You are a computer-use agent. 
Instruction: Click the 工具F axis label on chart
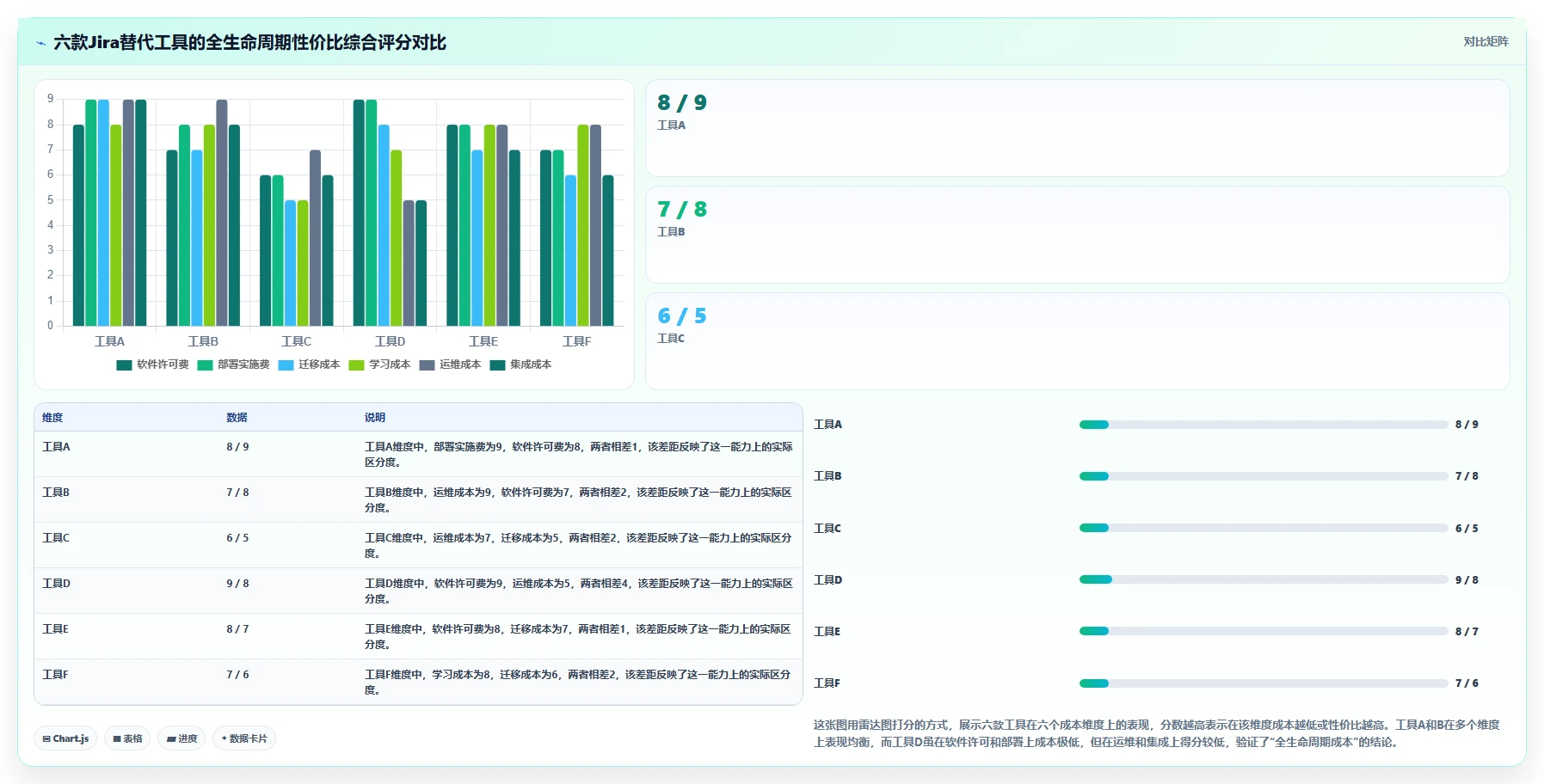click(576, 341)
